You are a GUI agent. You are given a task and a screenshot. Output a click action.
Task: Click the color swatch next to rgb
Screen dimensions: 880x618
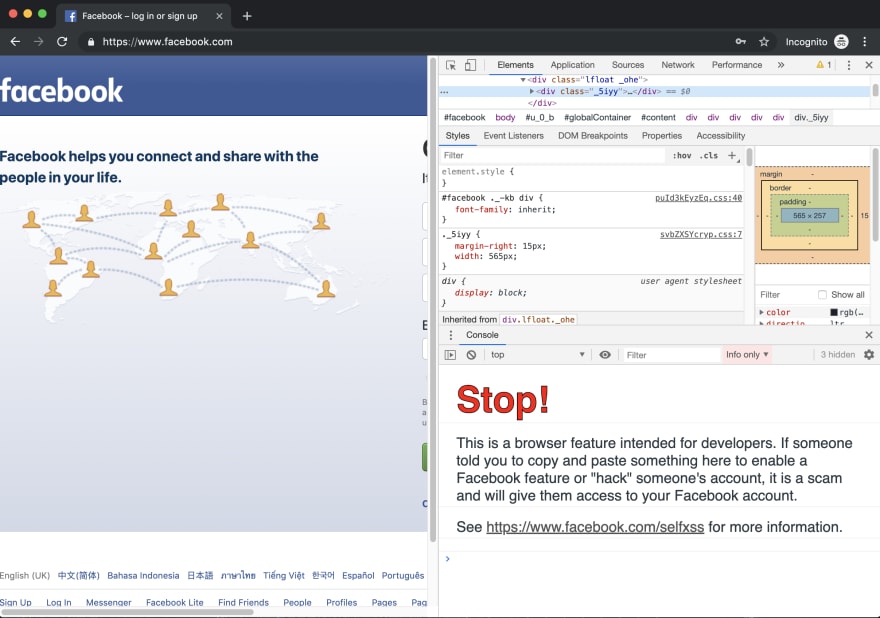(x=834, y=312)
